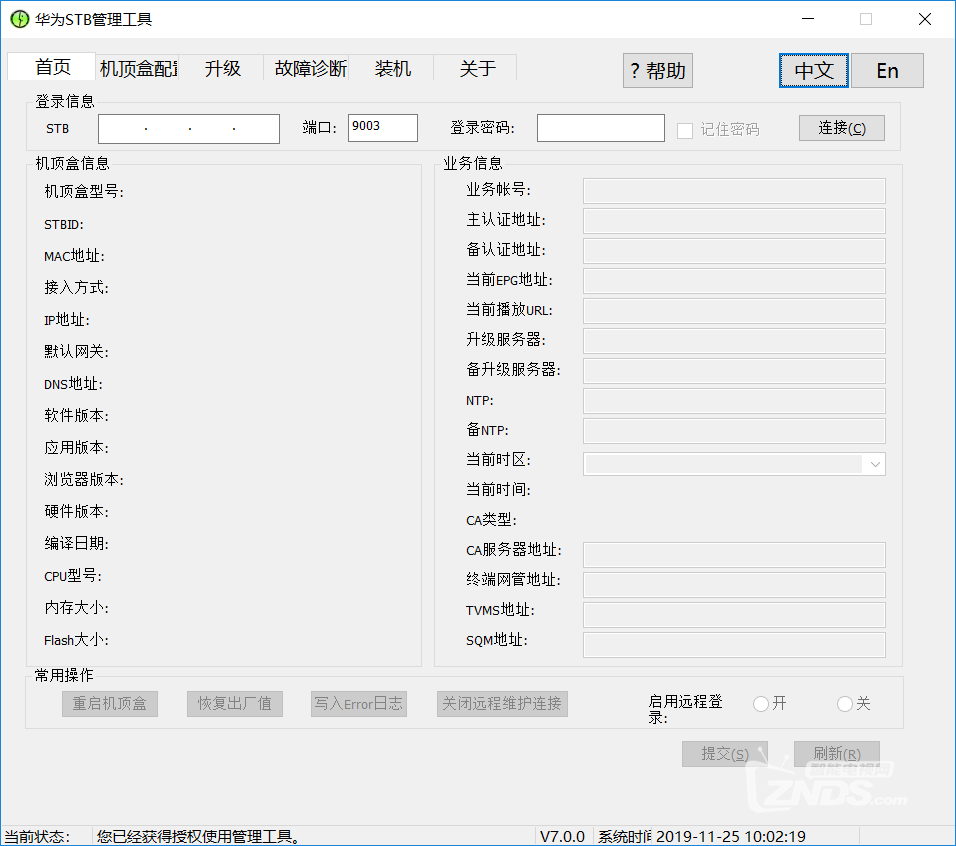Click the Huawei STB tool app icon
Viewport: 956px width, 846px height.
point(20,20)
